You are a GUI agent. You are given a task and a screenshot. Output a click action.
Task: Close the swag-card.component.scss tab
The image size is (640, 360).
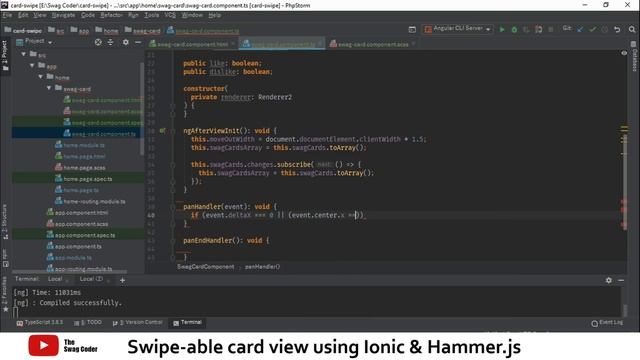(x=413, y=44)
